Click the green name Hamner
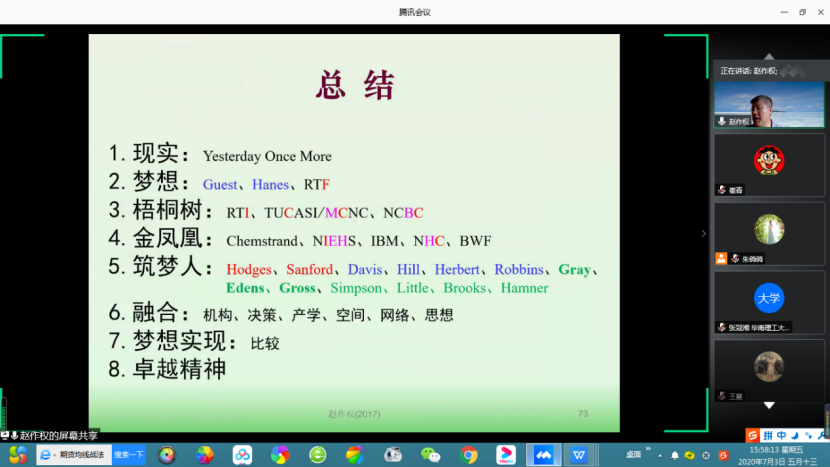This screenshot has width=830, height=467. pyautogui.click(x=525, y=288)
